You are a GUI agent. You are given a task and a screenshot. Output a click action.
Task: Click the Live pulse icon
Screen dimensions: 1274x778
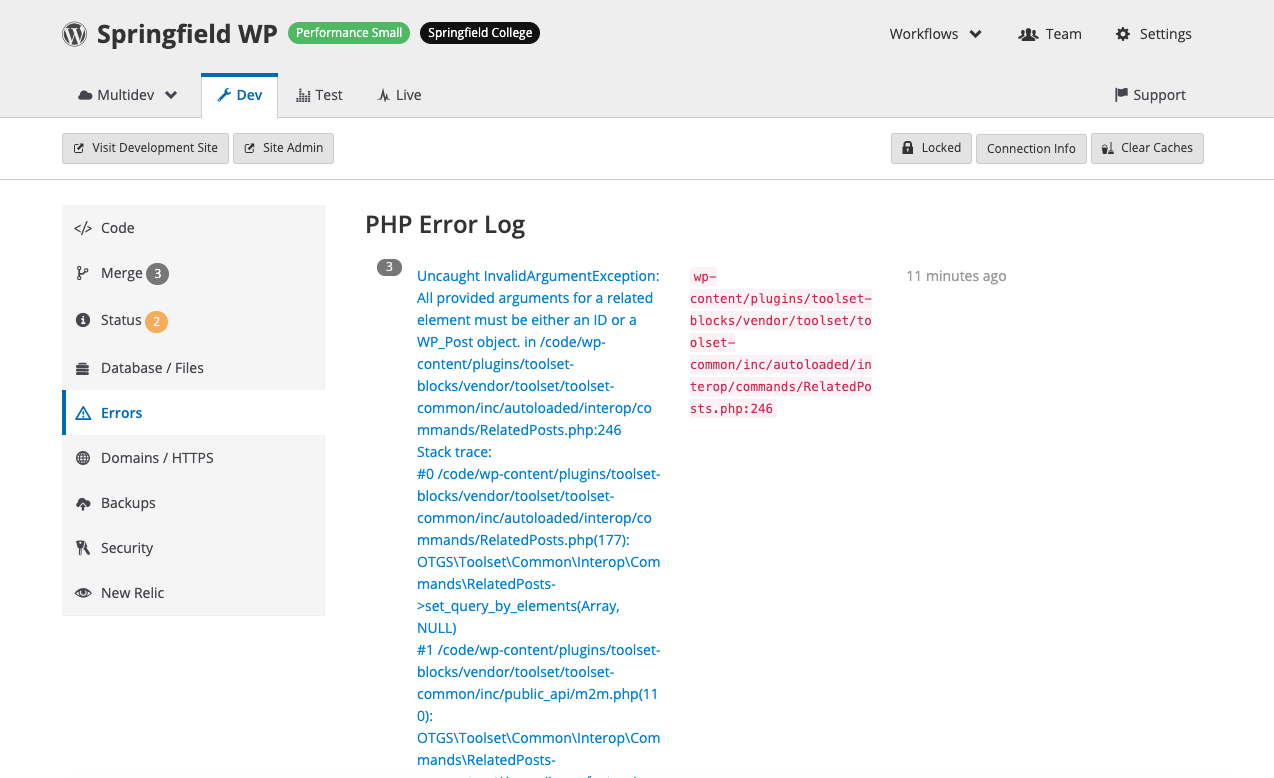[x=383, y=95]
